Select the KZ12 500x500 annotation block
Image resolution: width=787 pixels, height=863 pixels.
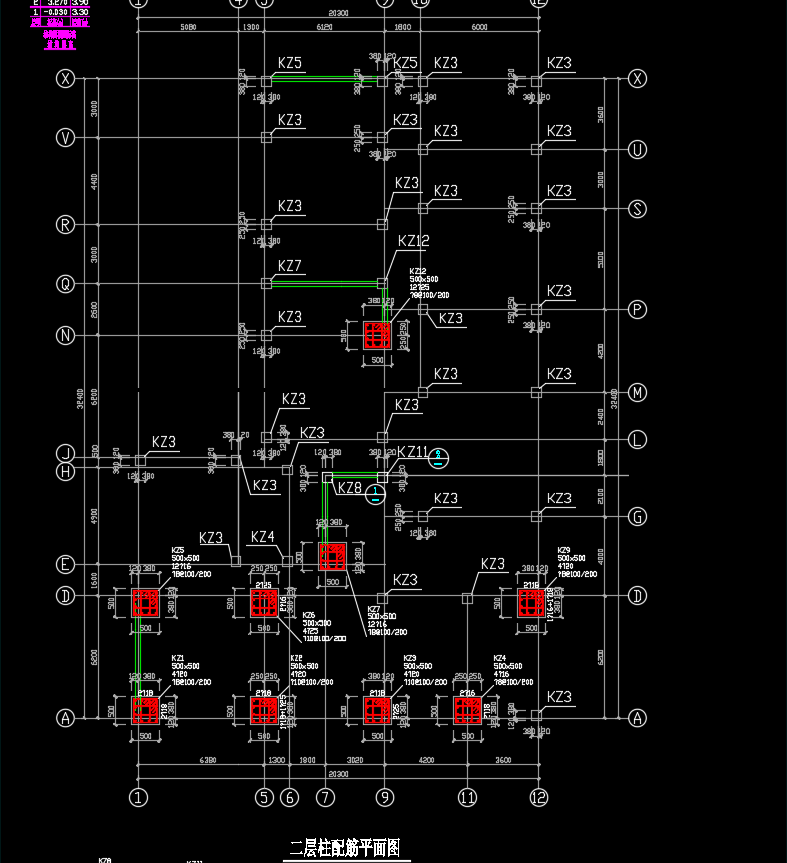point(429,283)
